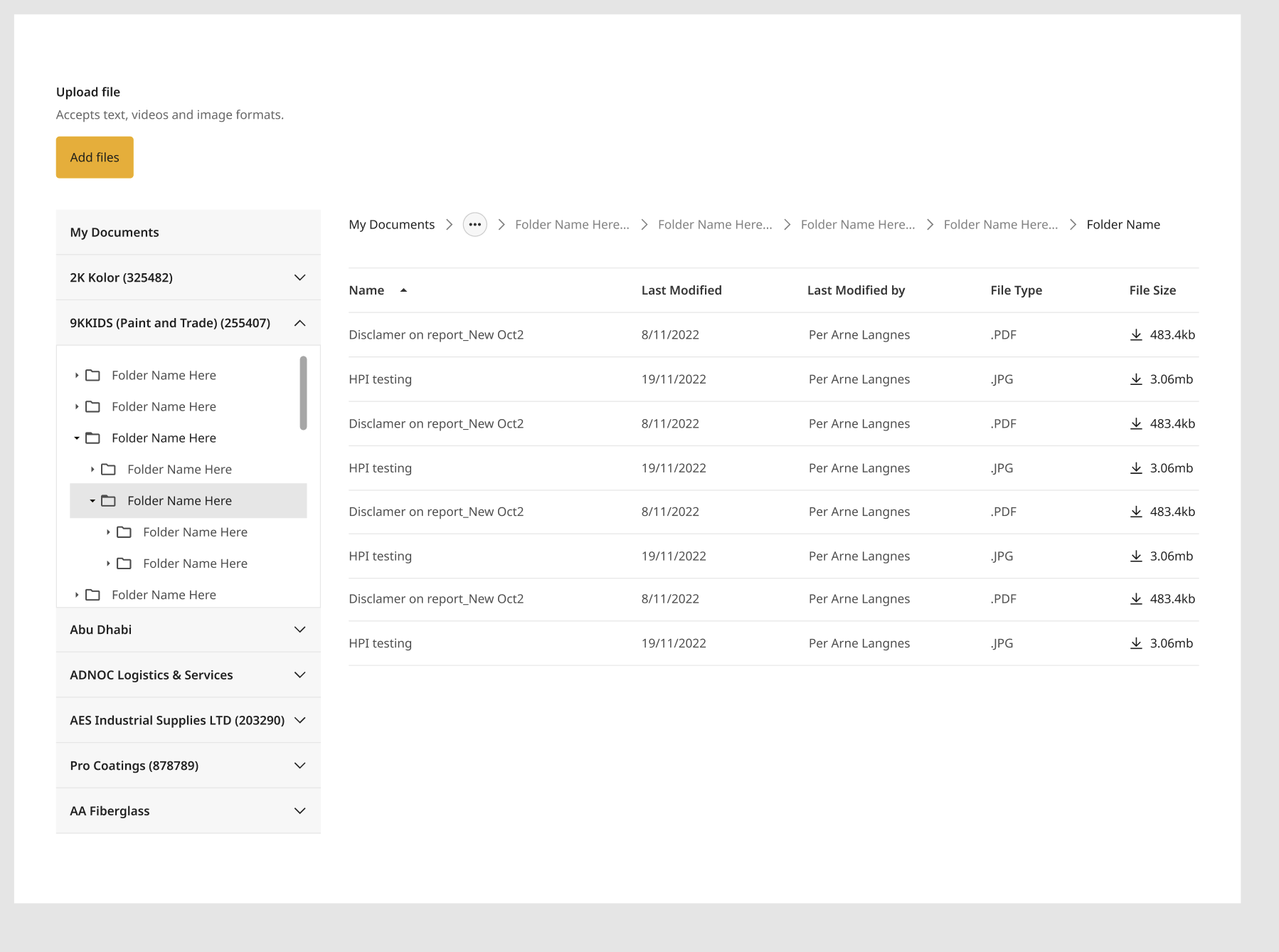The height and width of the screenshot is (952, 1279).
Task: Click the sort arrow beside Name column
Action: (x=403, y=290)
